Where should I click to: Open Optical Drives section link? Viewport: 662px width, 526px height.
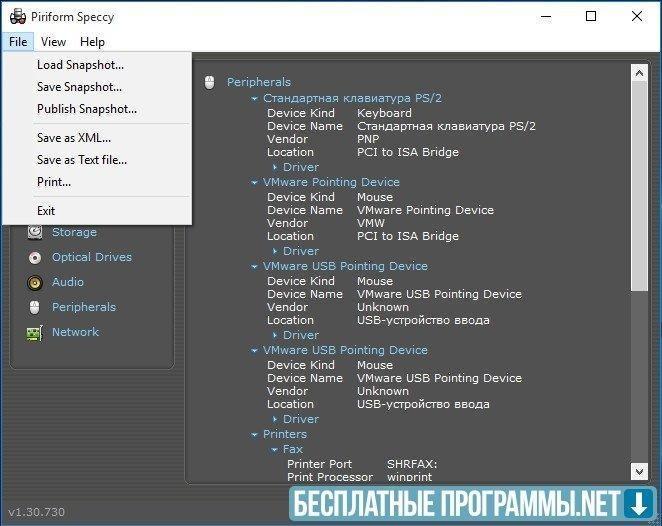point(92,257)
